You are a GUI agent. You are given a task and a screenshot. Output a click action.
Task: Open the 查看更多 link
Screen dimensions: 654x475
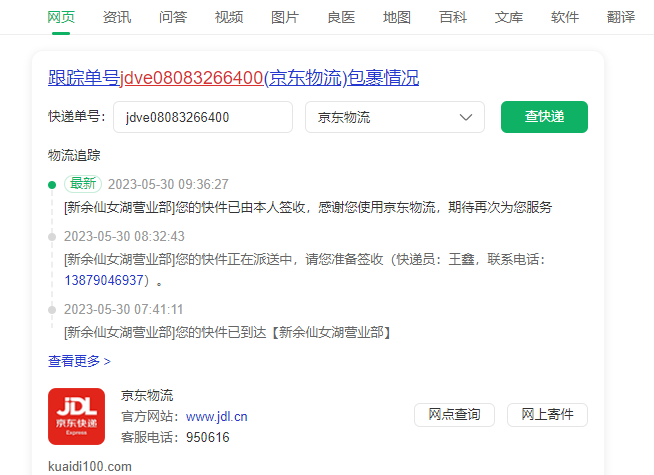(x=79, y=361)
